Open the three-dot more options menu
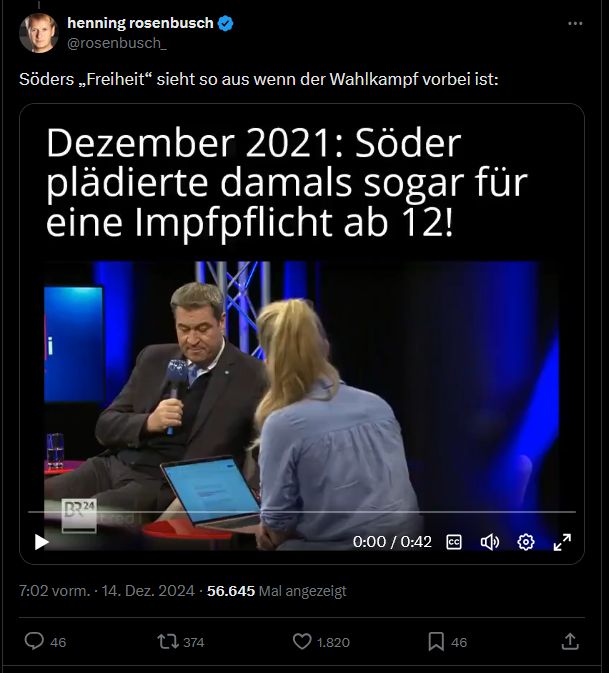Viewport: 609px width, 673px height. tap(575, 23)
